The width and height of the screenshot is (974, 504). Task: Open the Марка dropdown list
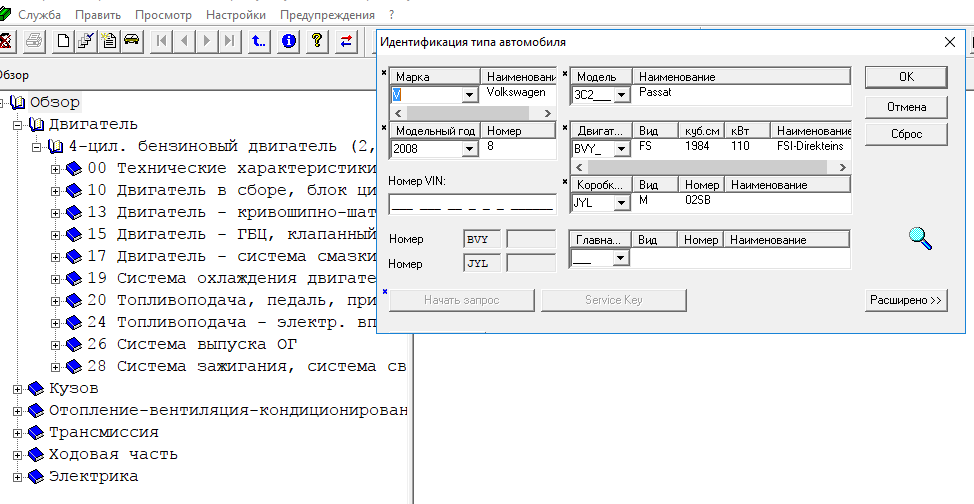pos(469,95)
